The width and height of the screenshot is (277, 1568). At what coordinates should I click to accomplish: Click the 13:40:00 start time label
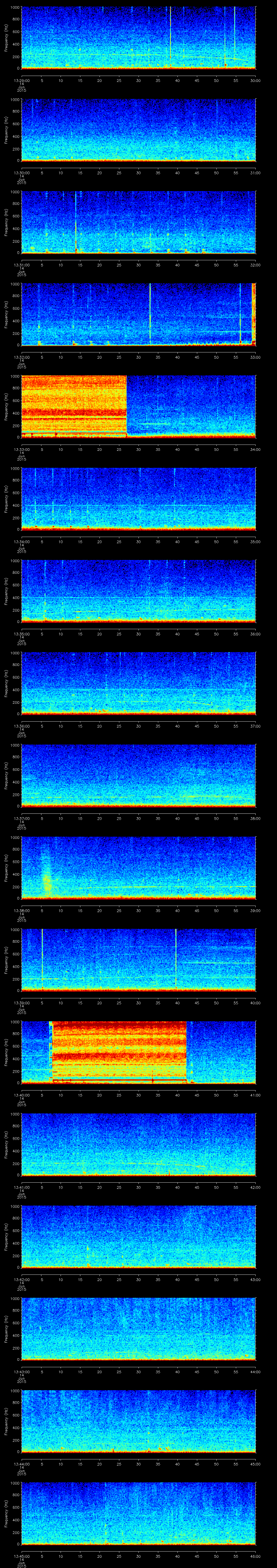(21, 1095)
